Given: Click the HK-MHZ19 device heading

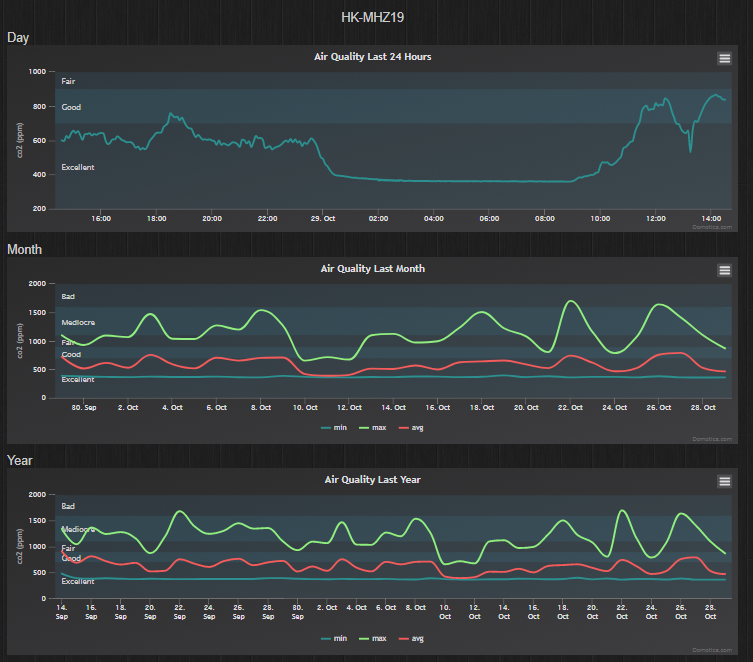Looking at the screenshot, I should (373, 17).
